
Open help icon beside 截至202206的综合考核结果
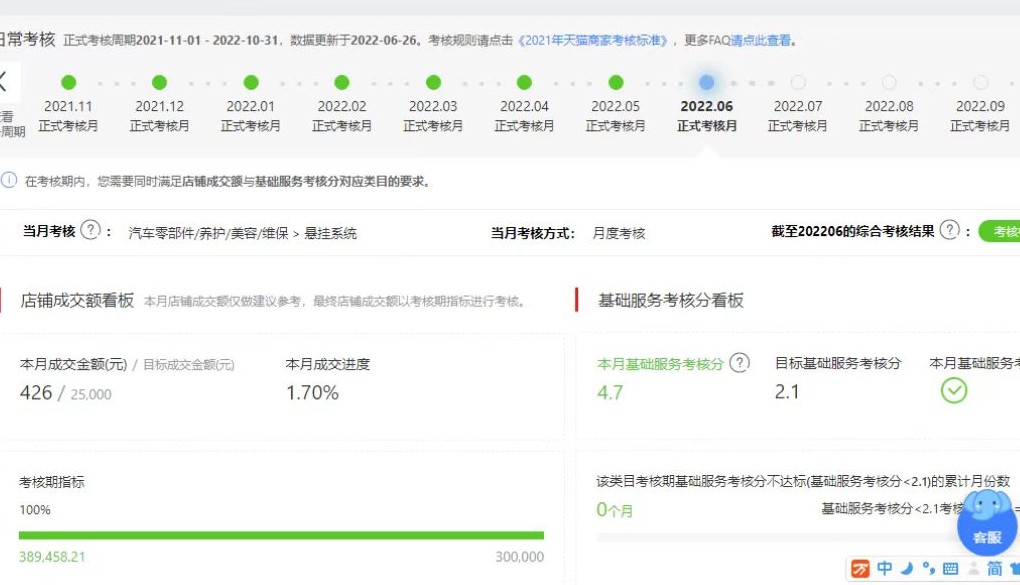click(x=950, y=230)
